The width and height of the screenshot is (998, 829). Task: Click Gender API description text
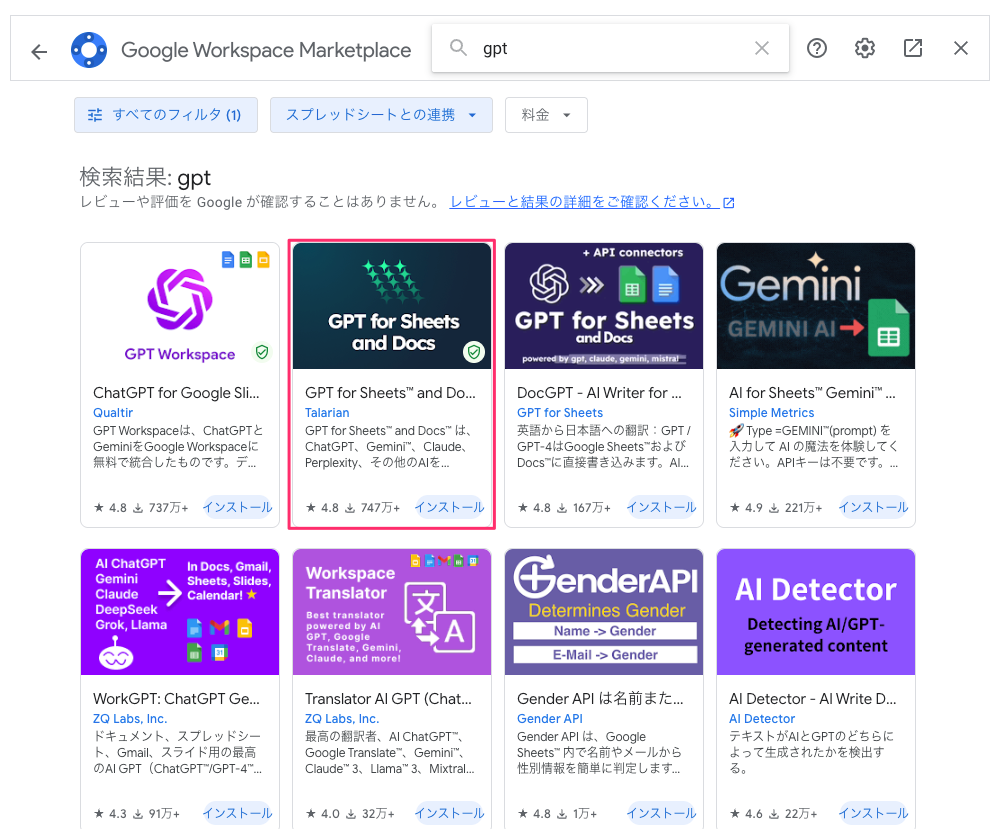599,752
